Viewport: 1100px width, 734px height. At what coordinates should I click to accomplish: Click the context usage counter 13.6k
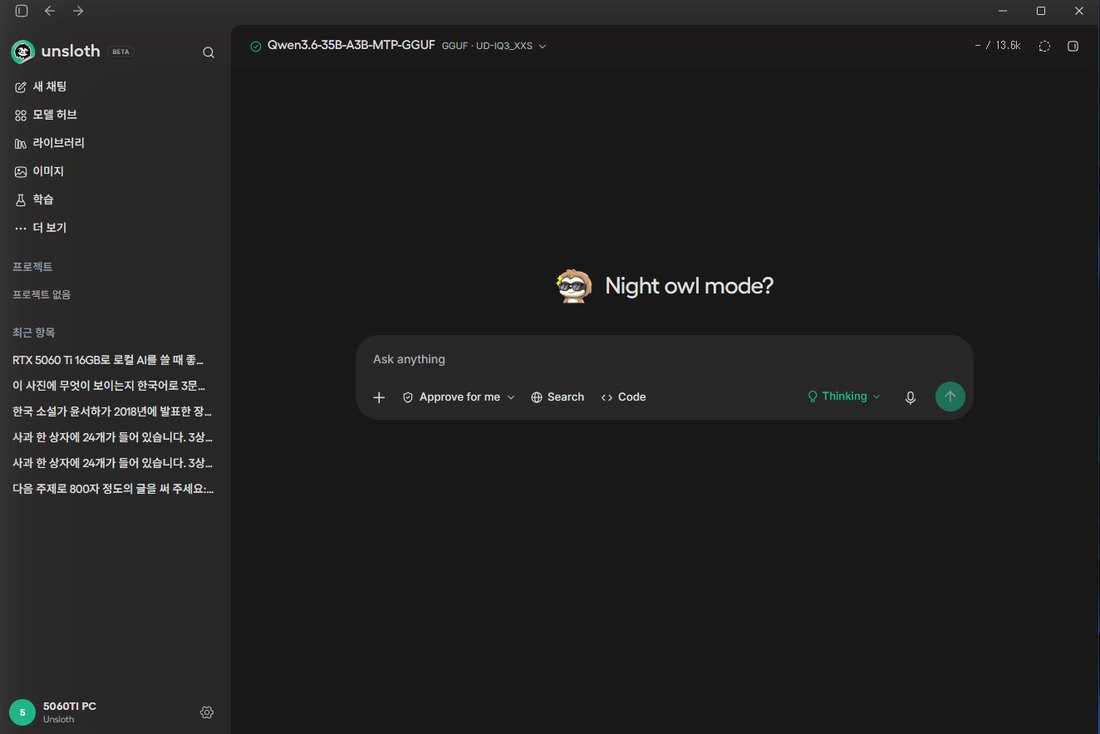(x=998, y=46)
